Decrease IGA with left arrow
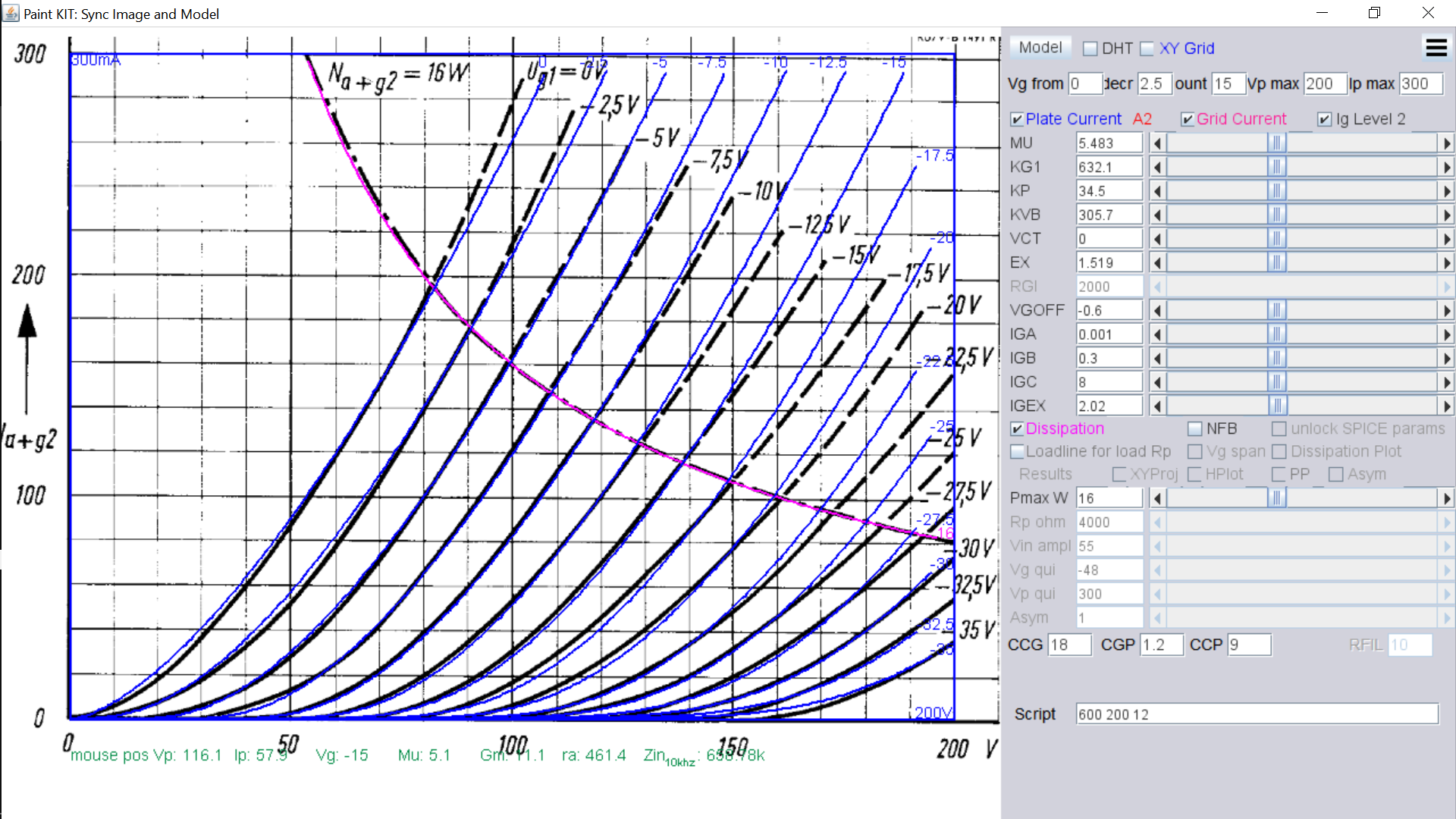Image resolution: width=1456 pixels, height=819 pixels. coord(1157,334)
